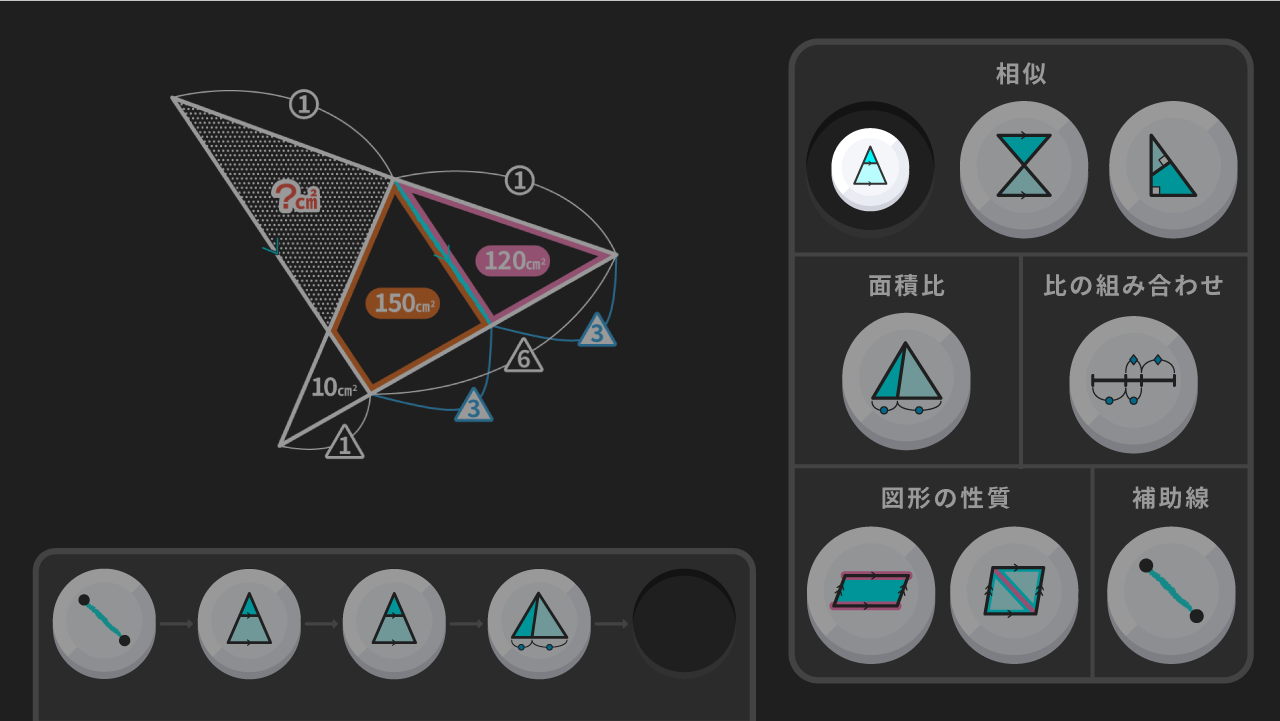Choose the parallelogram property tool

[870, 592]
